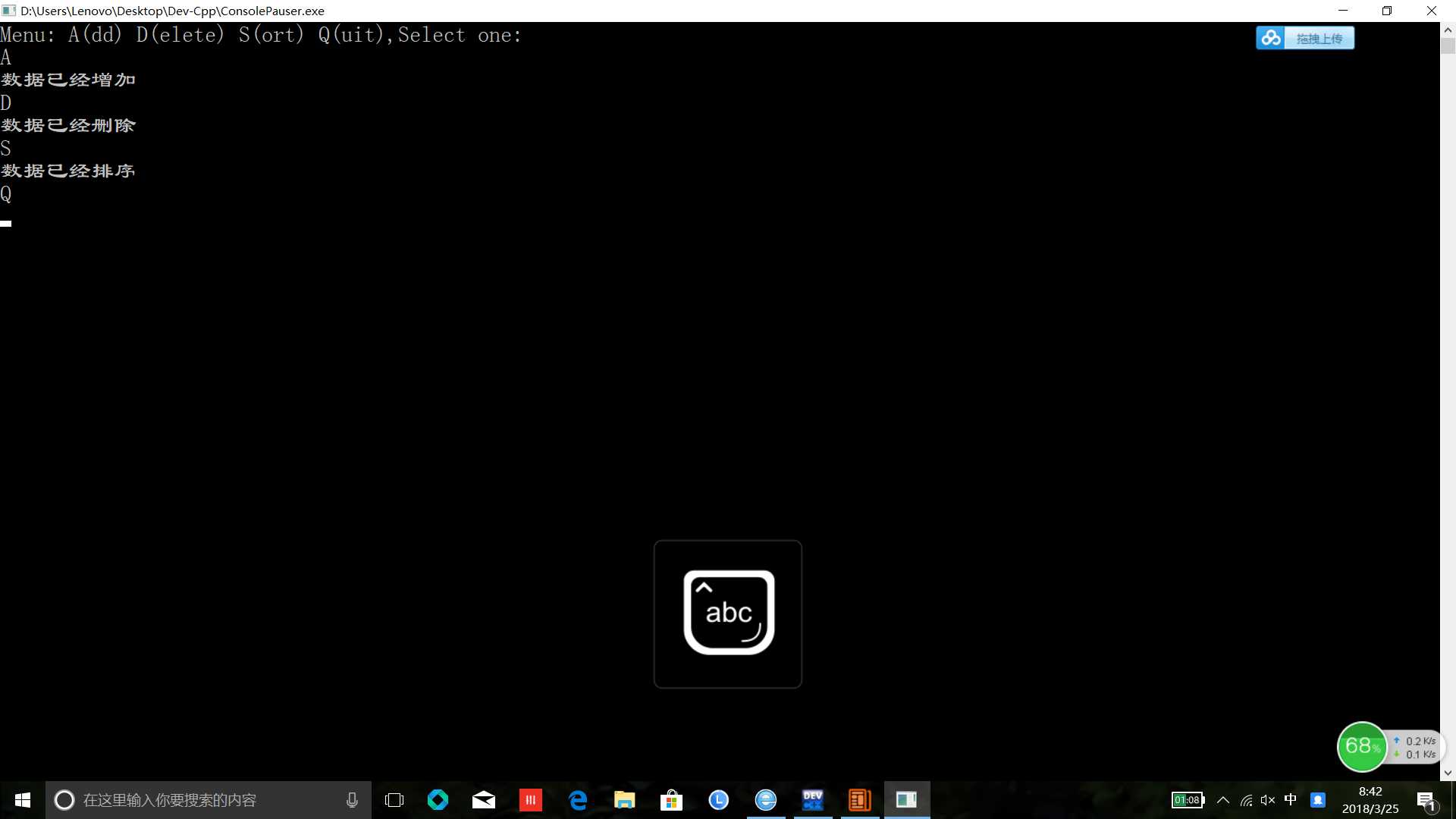Open the Dev-C++ taskbar icon

812,800
